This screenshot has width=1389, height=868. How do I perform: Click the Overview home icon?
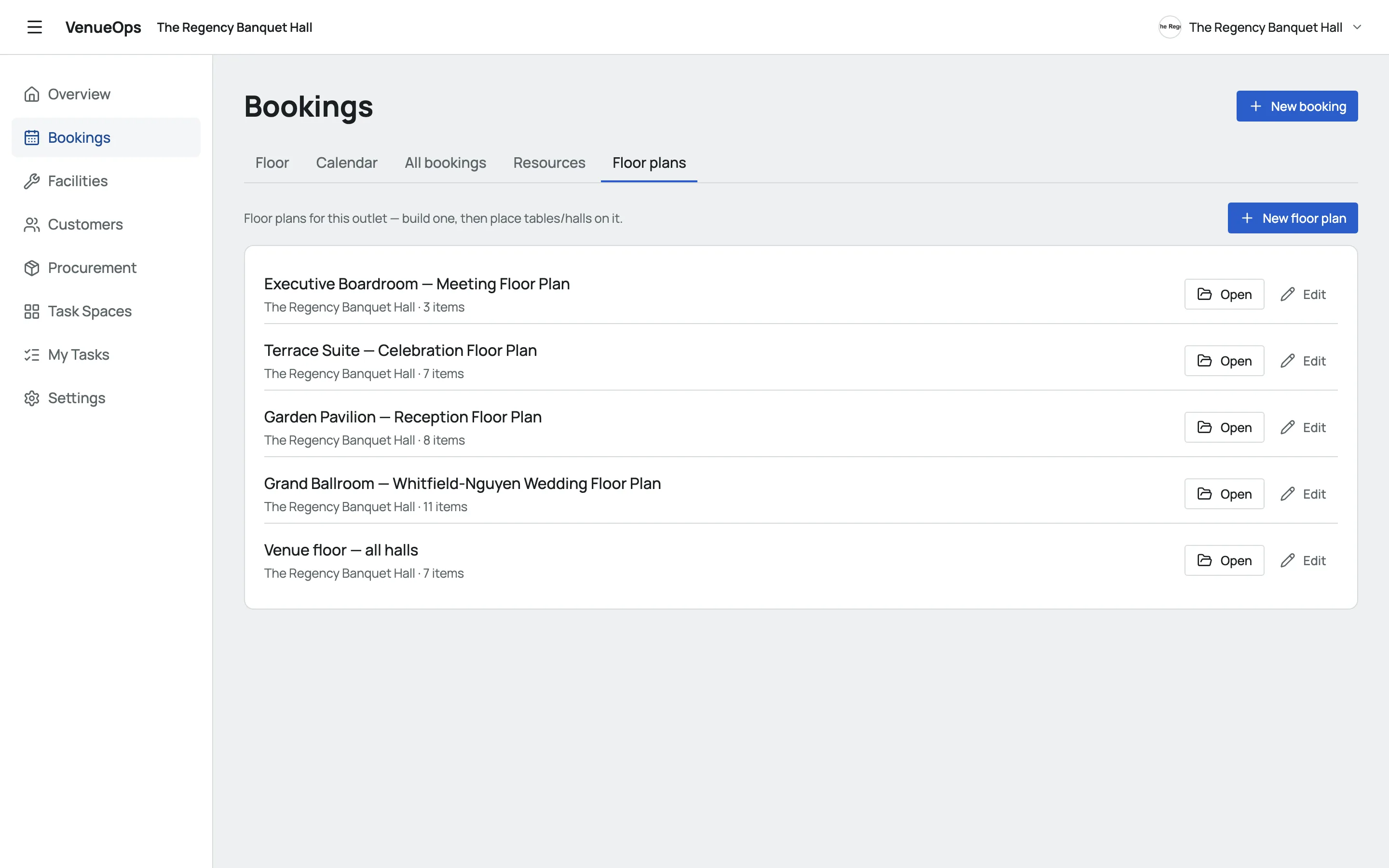31,94
